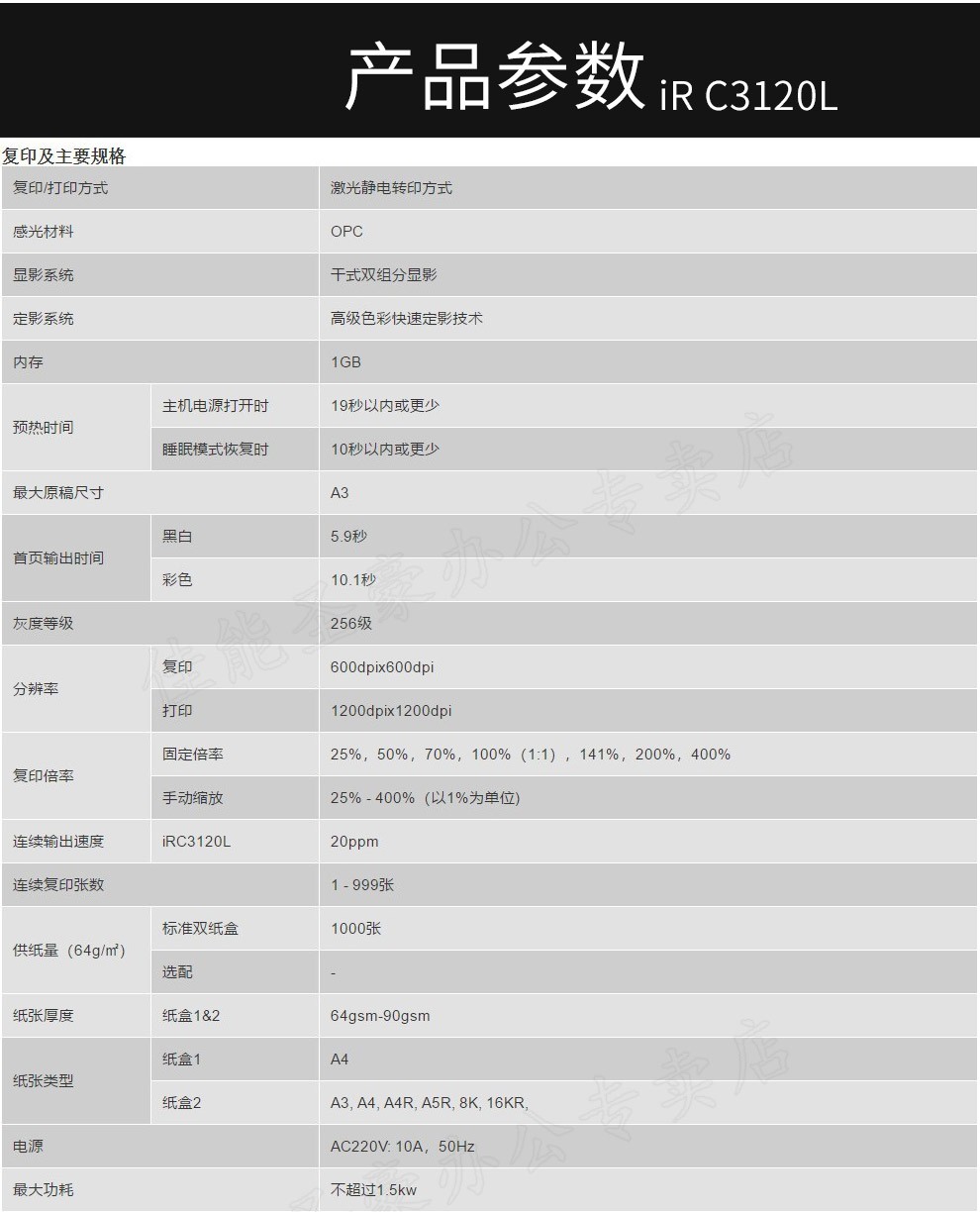Screen dimensions: 980x1212
Task: Select the iRC3120L model cell
Action: click(x=196, y=841)
